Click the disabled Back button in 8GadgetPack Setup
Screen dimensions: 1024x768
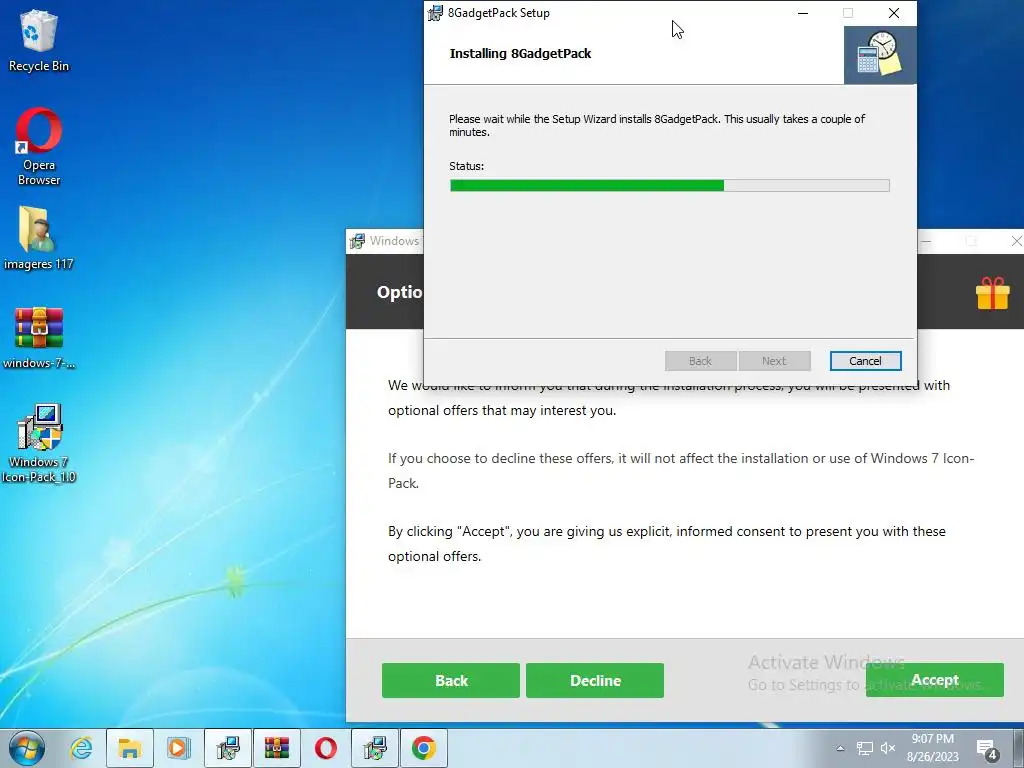pos(700,361)
